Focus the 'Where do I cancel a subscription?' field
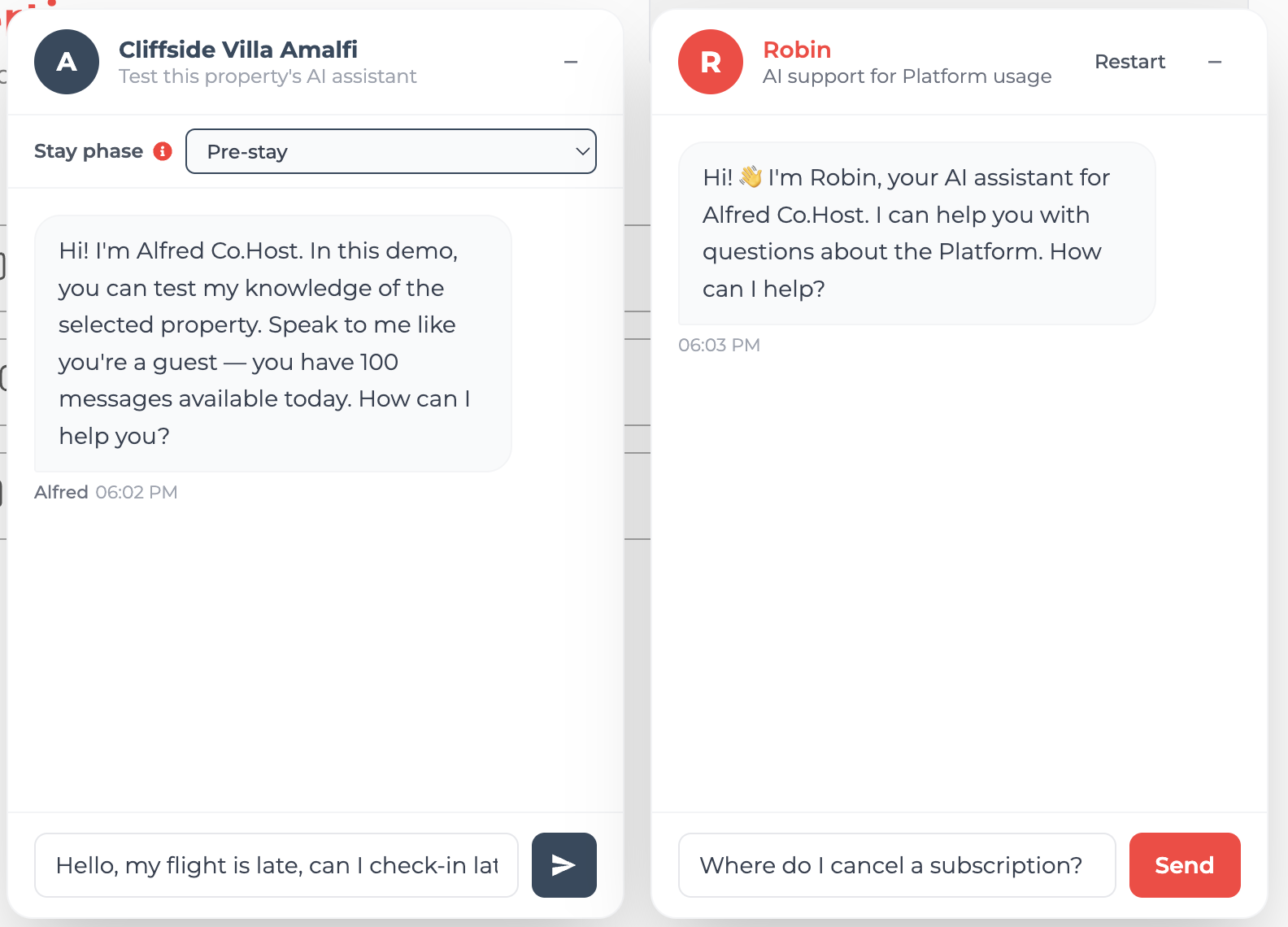This screenshot has height=927, width=1288. pos(897,865)
